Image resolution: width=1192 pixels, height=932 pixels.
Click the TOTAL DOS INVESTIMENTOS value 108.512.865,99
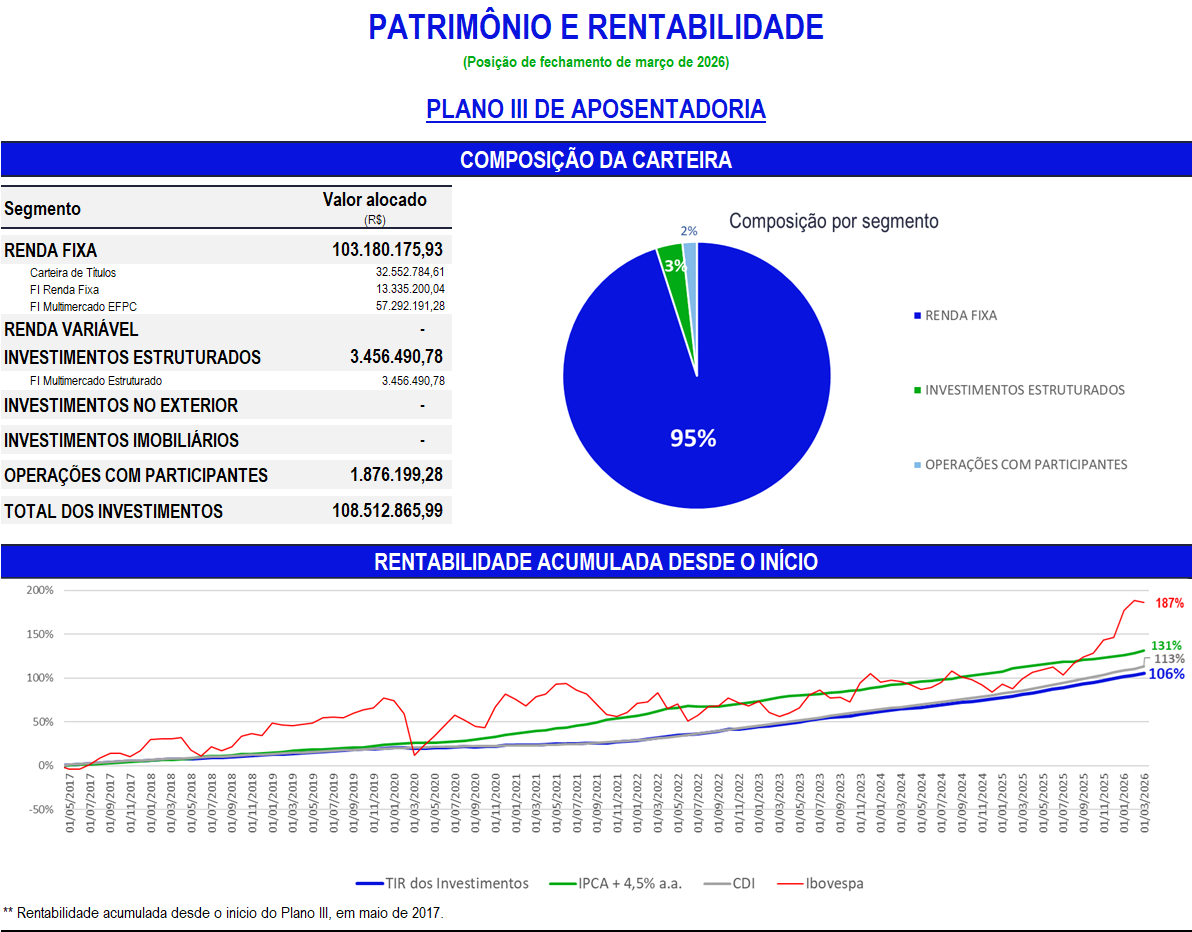388,511
